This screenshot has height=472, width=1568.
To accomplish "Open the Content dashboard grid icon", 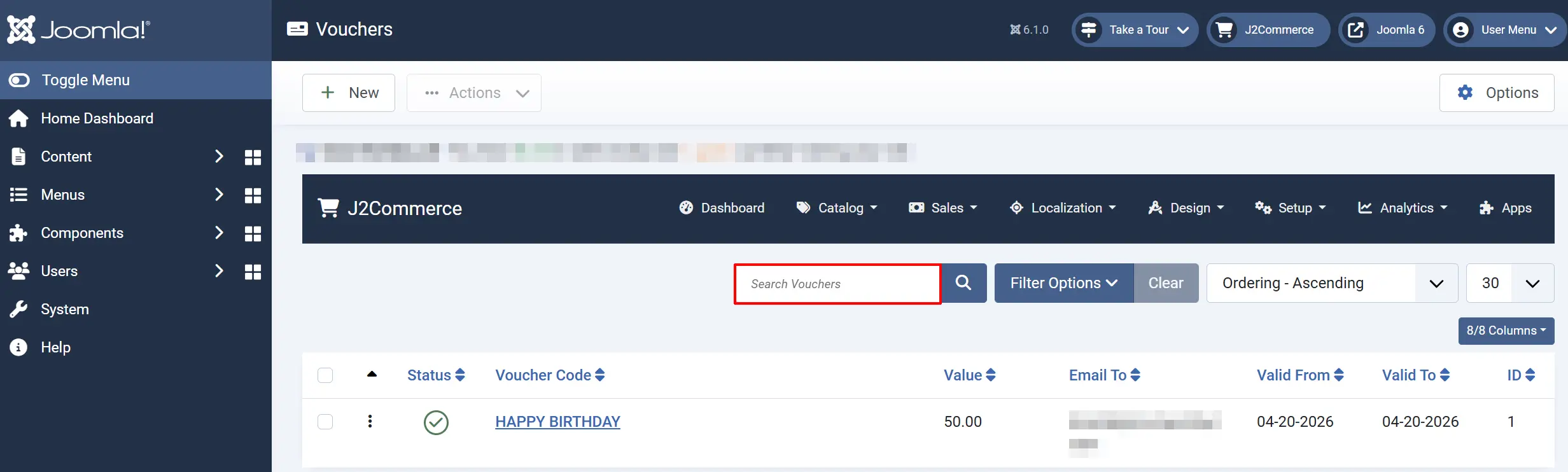I will click(x=253, y=157).
